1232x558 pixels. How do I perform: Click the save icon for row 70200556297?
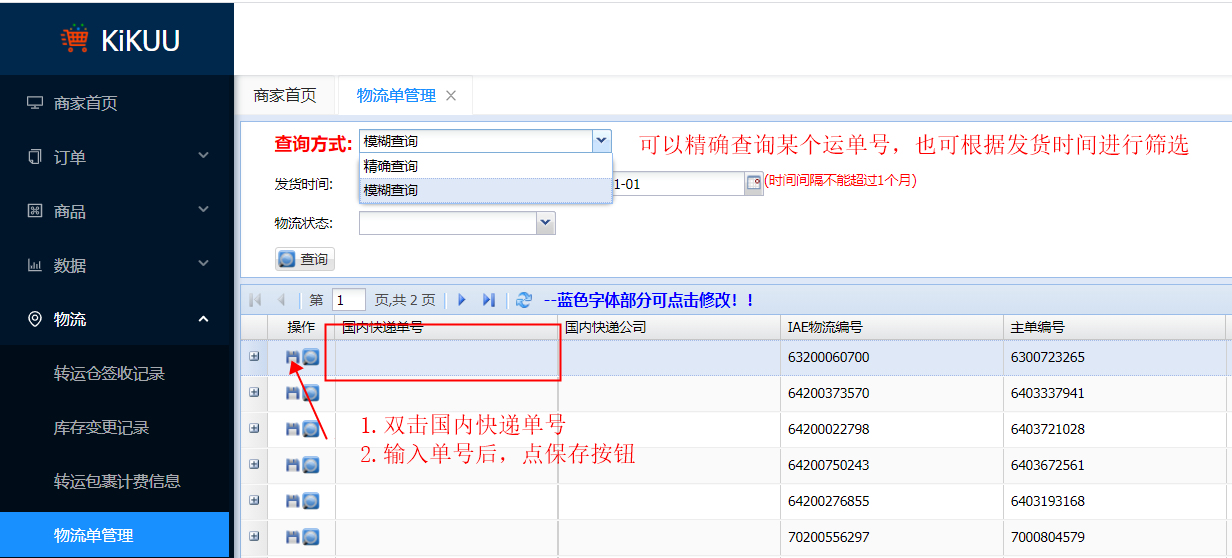coord(293,537)
